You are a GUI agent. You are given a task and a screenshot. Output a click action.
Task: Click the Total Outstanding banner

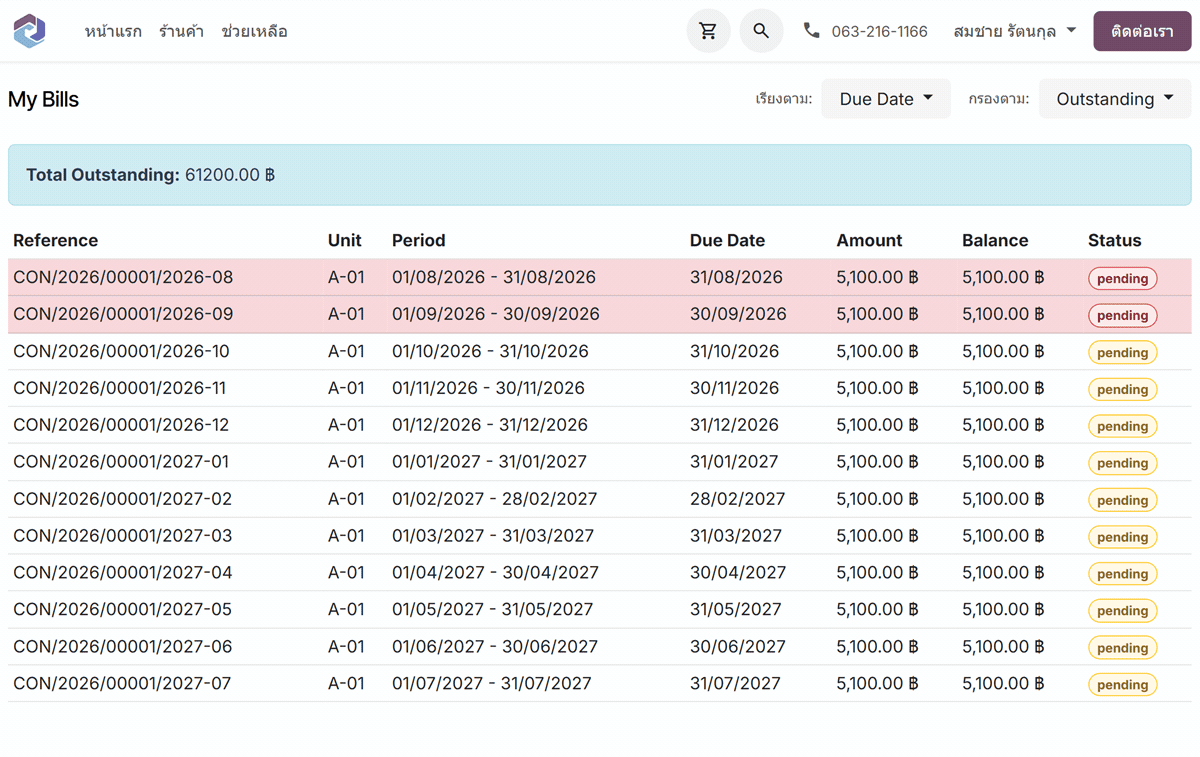[600, 175]
